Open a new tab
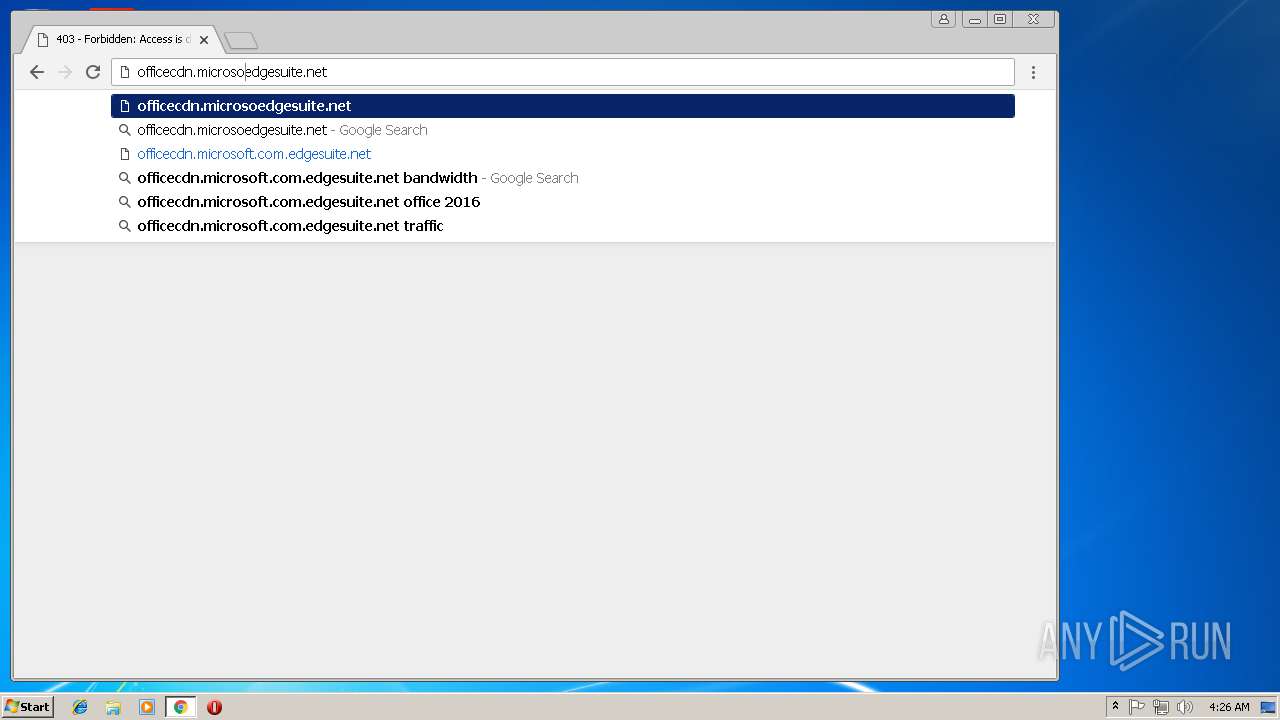 (x=241, y=40)
